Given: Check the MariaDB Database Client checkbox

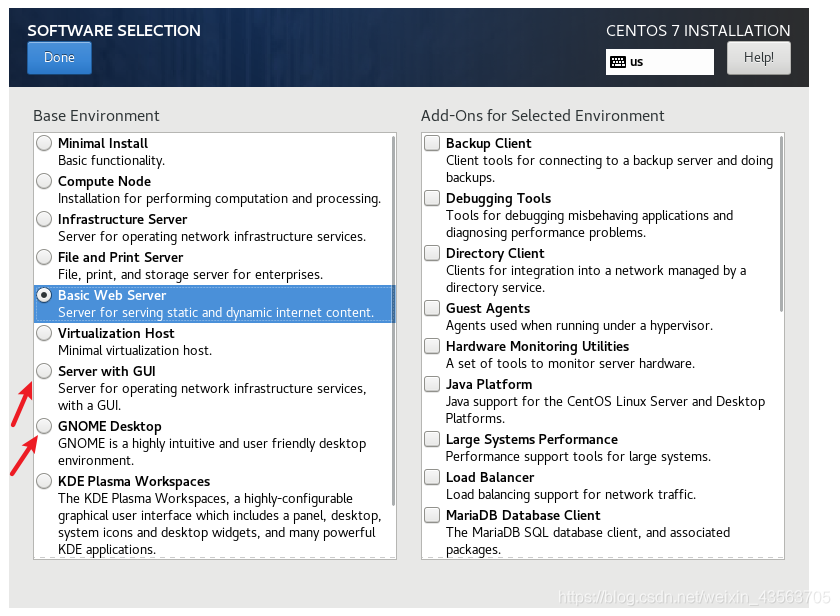Looking at the screenshot, I should coord(432,515).
